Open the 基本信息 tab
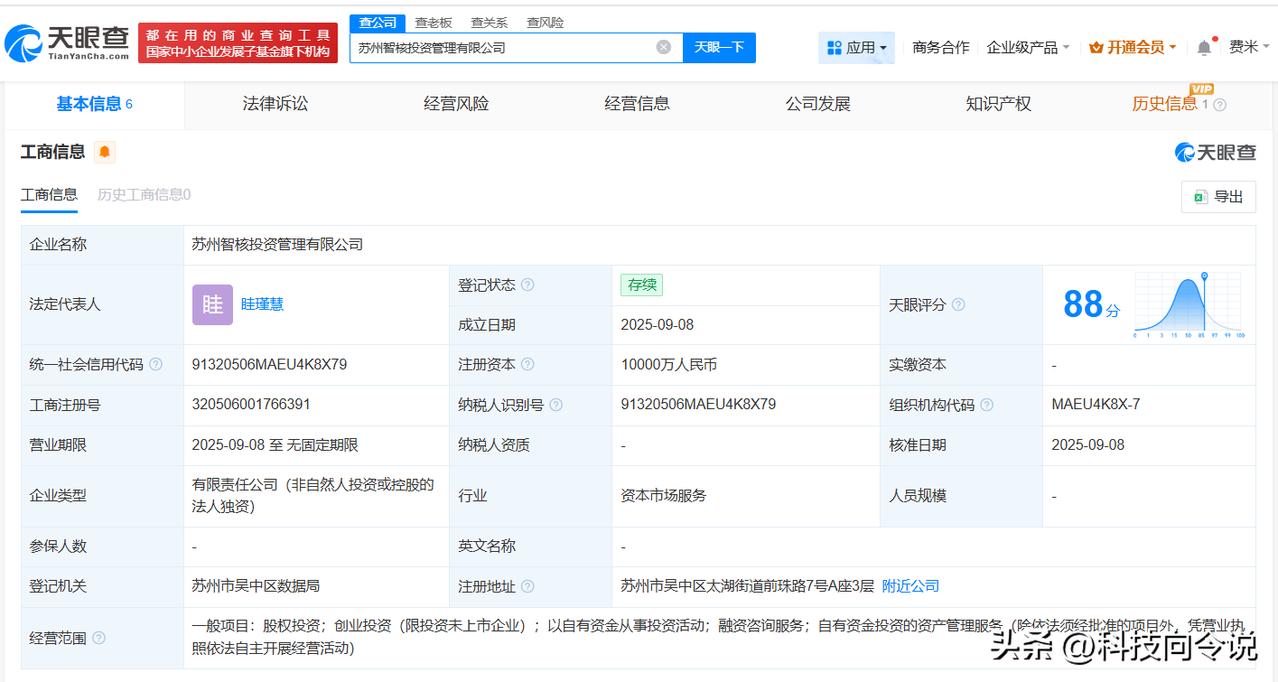Image resolution: width=1278 pixels, height=682 pixels. pos(94,104)
